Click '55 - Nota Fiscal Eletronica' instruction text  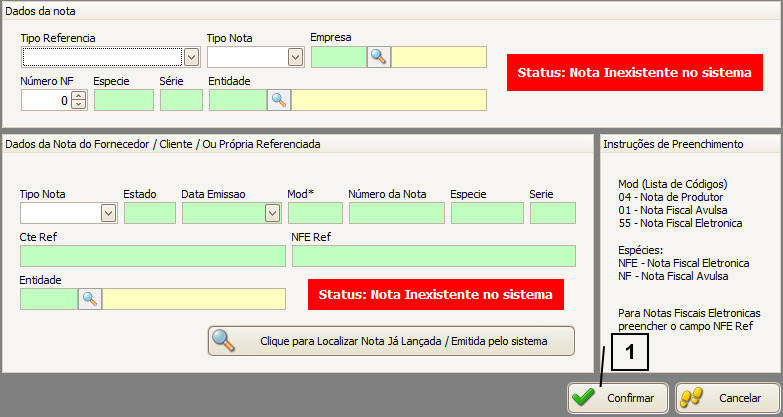680,223
